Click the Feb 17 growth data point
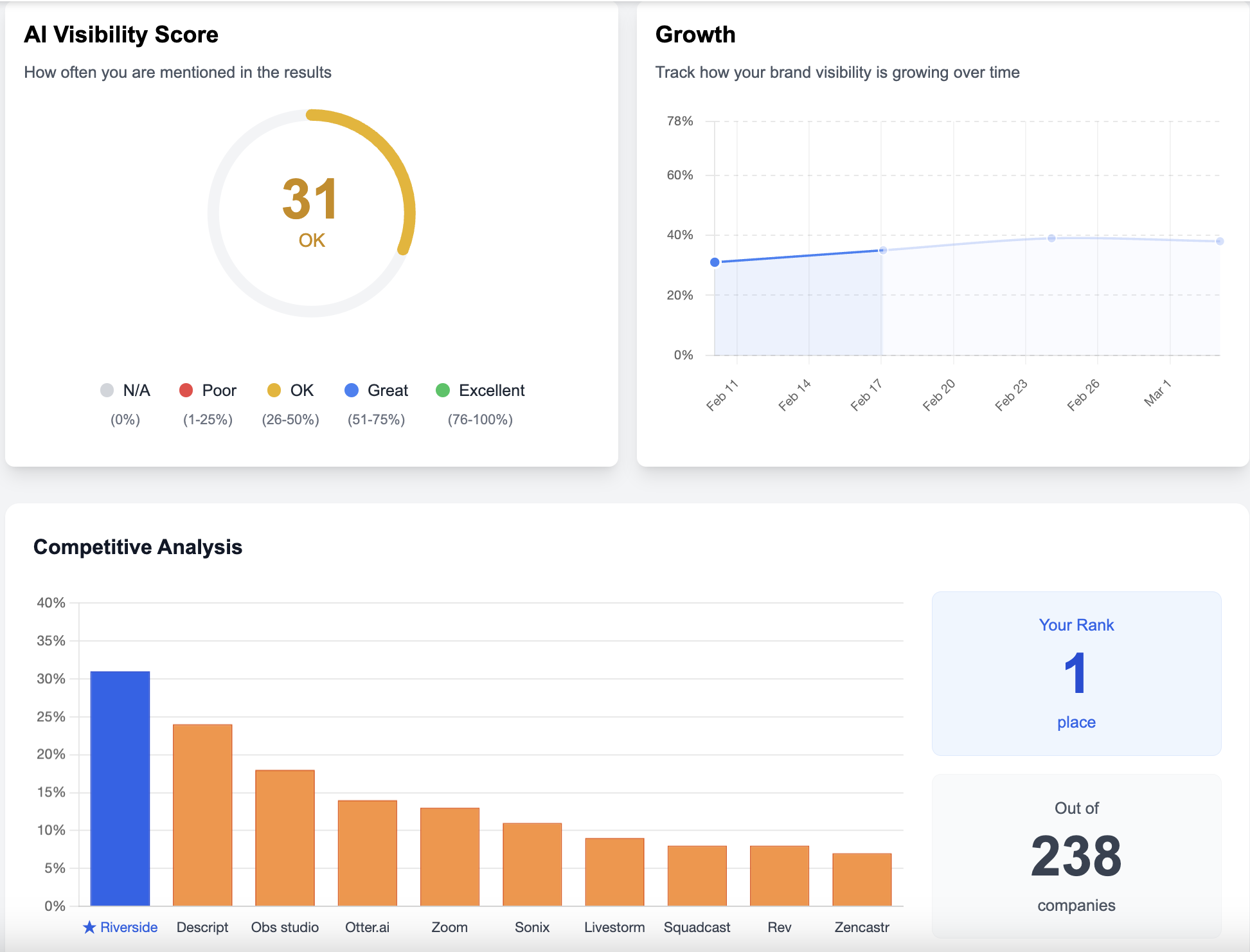This screenshot has width=1250, height=952. coord(883,250)
